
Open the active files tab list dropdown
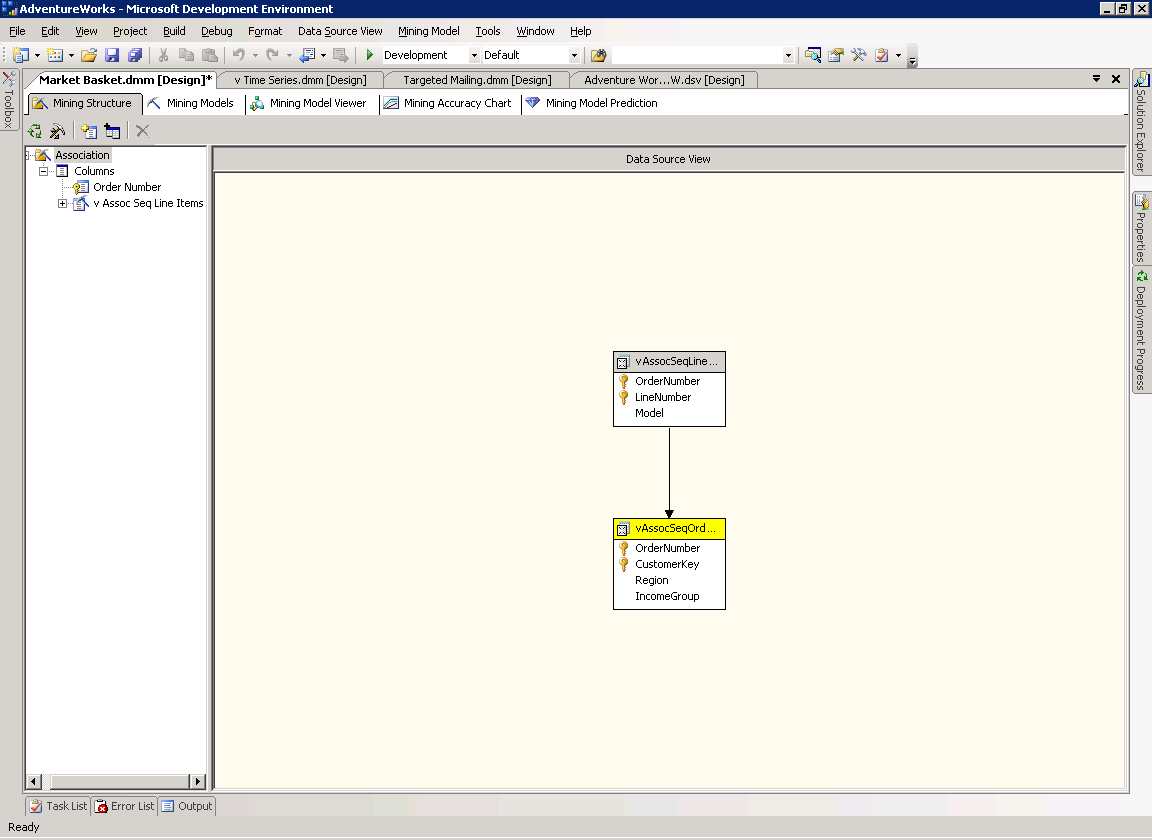point(1096,79)
